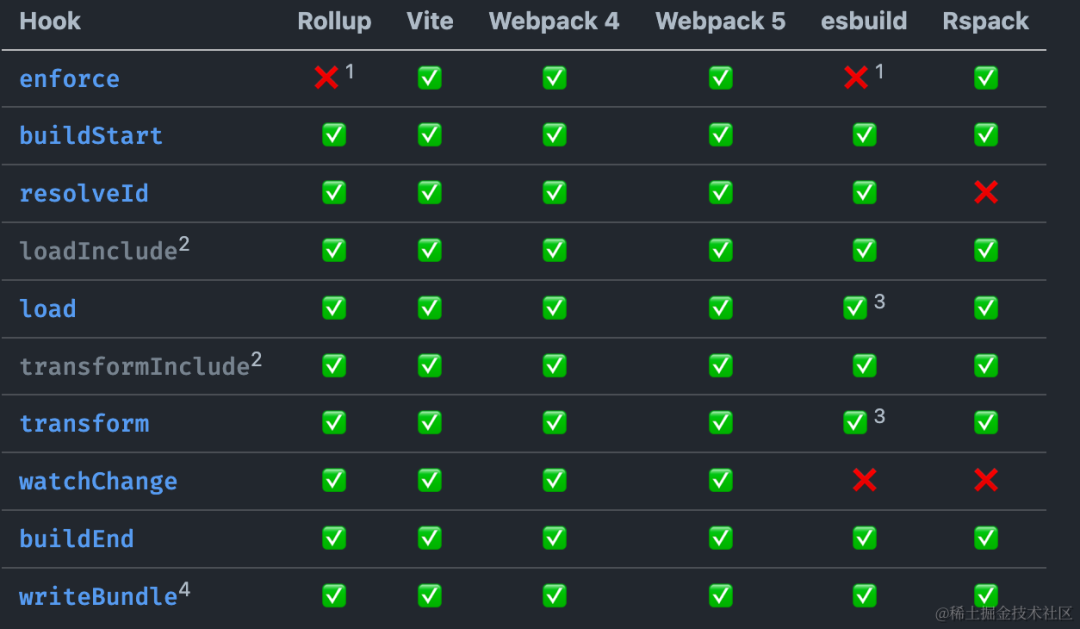Click green check for buildEnd under Webpack 4
This screenshot has width=1080, height=629.
(x=554, y=537)
